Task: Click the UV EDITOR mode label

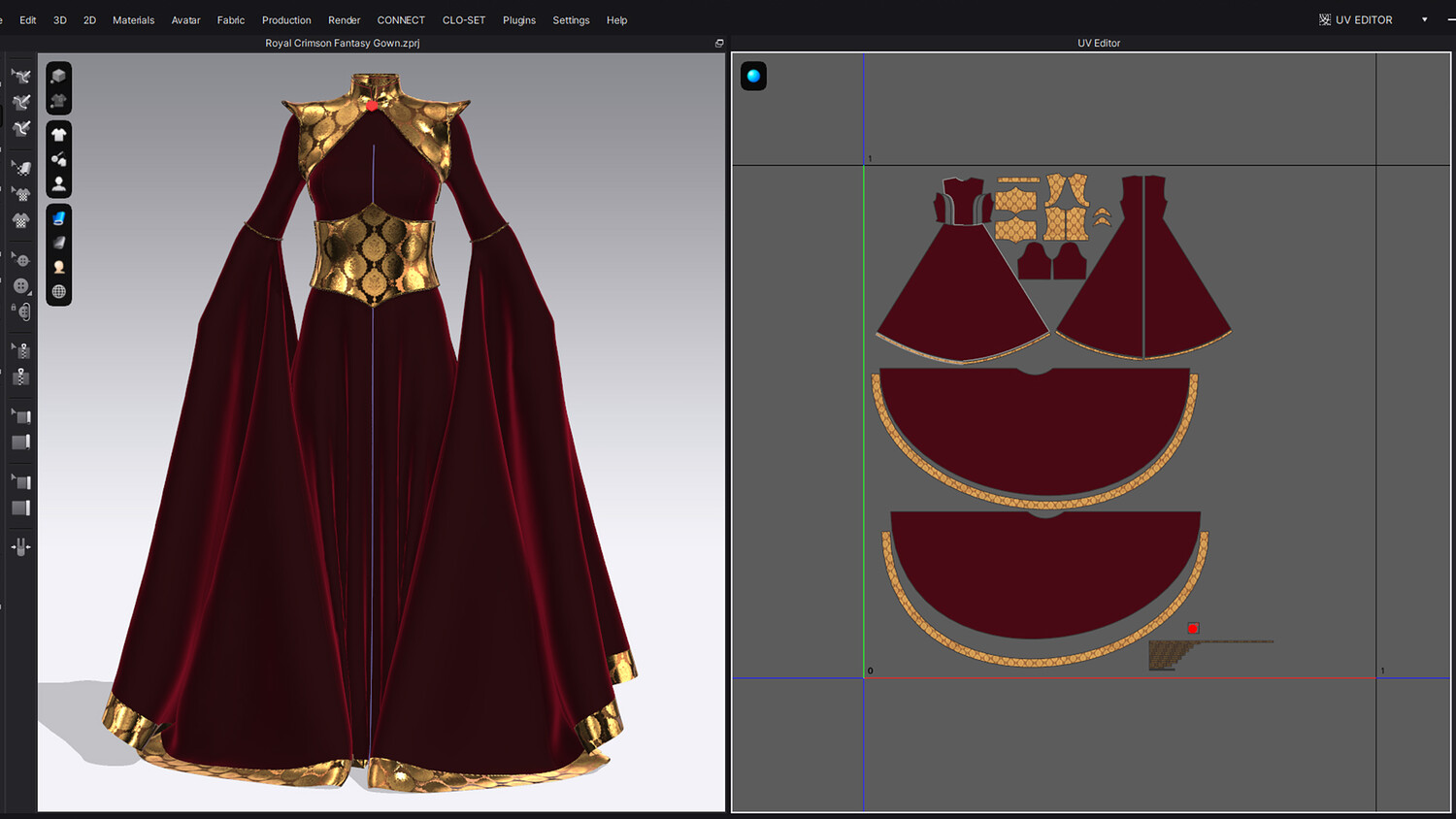Action: [1364, 19]
